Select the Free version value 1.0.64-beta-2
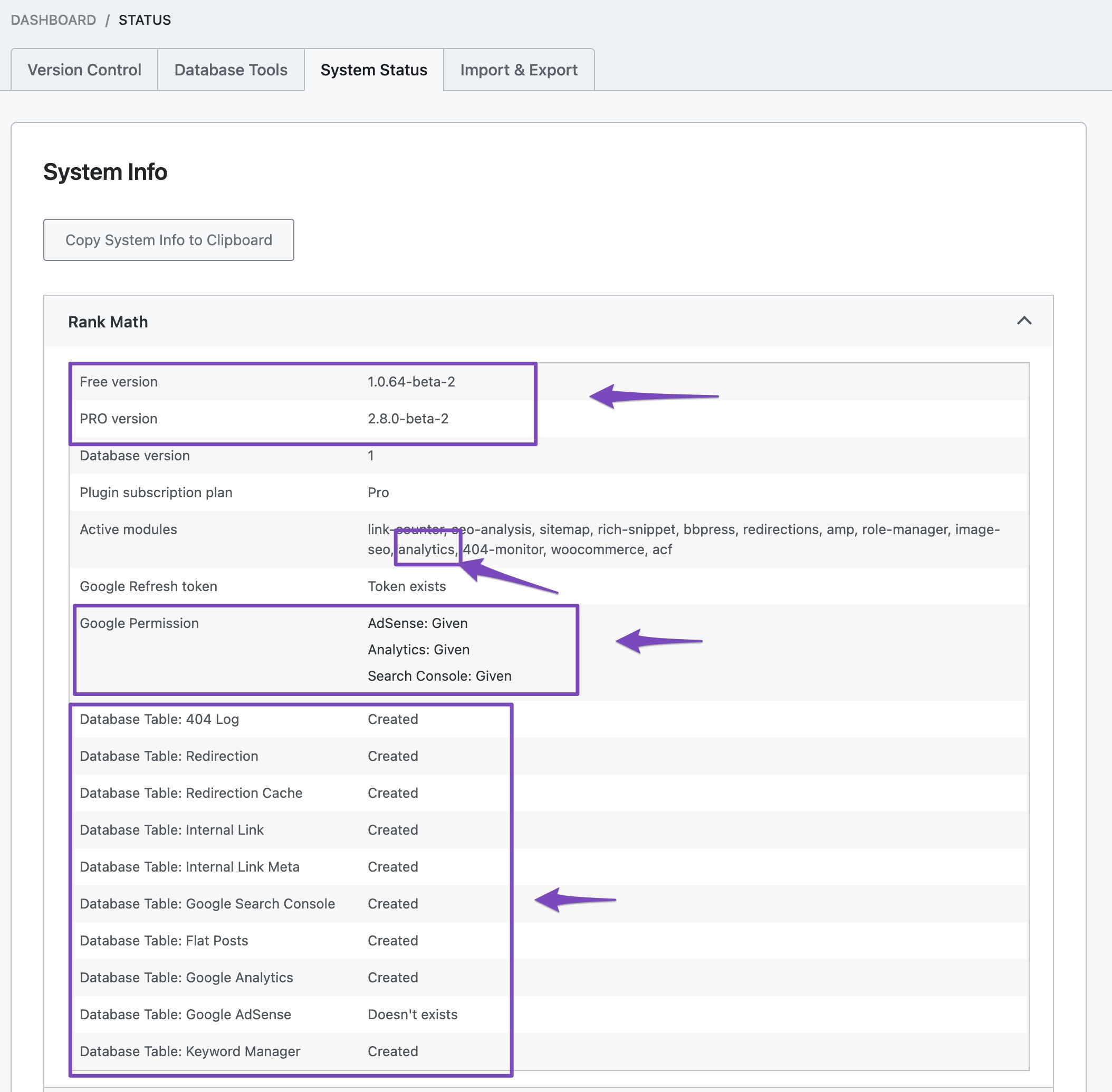This screenshot has width=1112, height=1092. [x=411, y=382]
